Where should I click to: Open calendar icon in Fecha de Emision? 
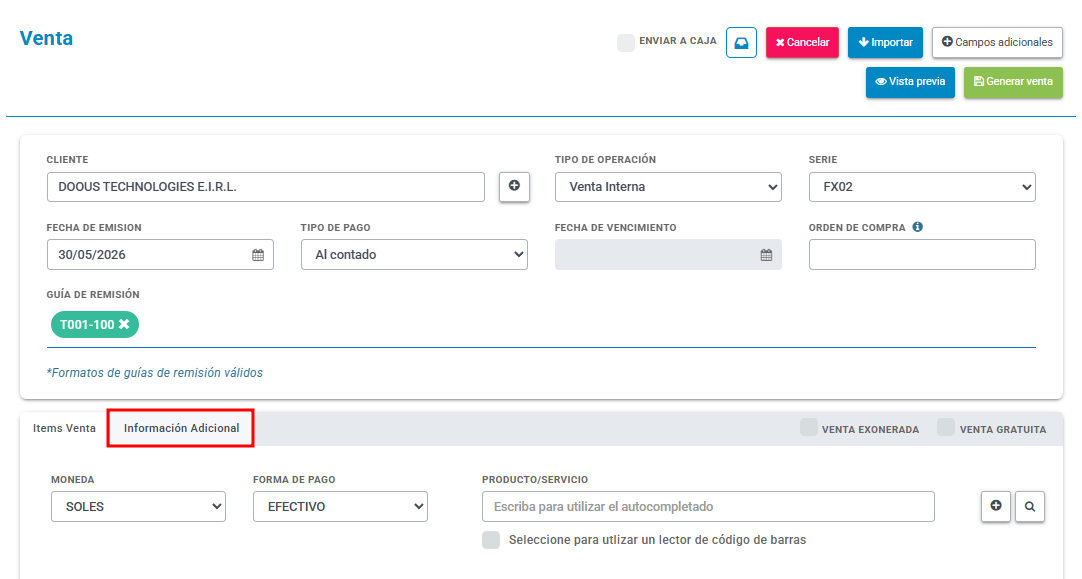click(258, 255)
